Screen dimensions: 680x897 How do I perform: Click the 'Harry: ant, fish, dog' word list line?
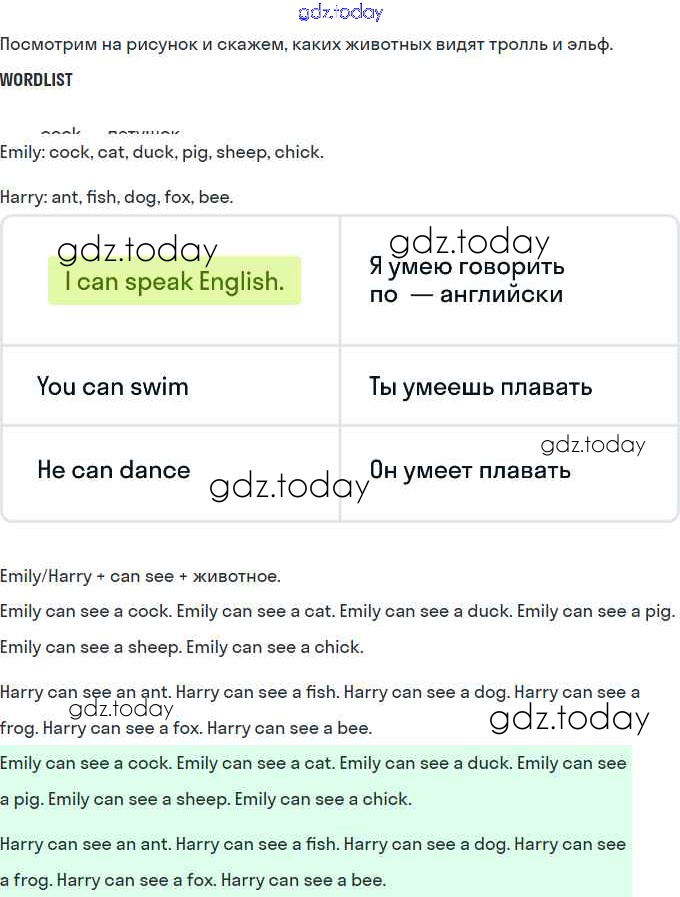pos(117,197)
